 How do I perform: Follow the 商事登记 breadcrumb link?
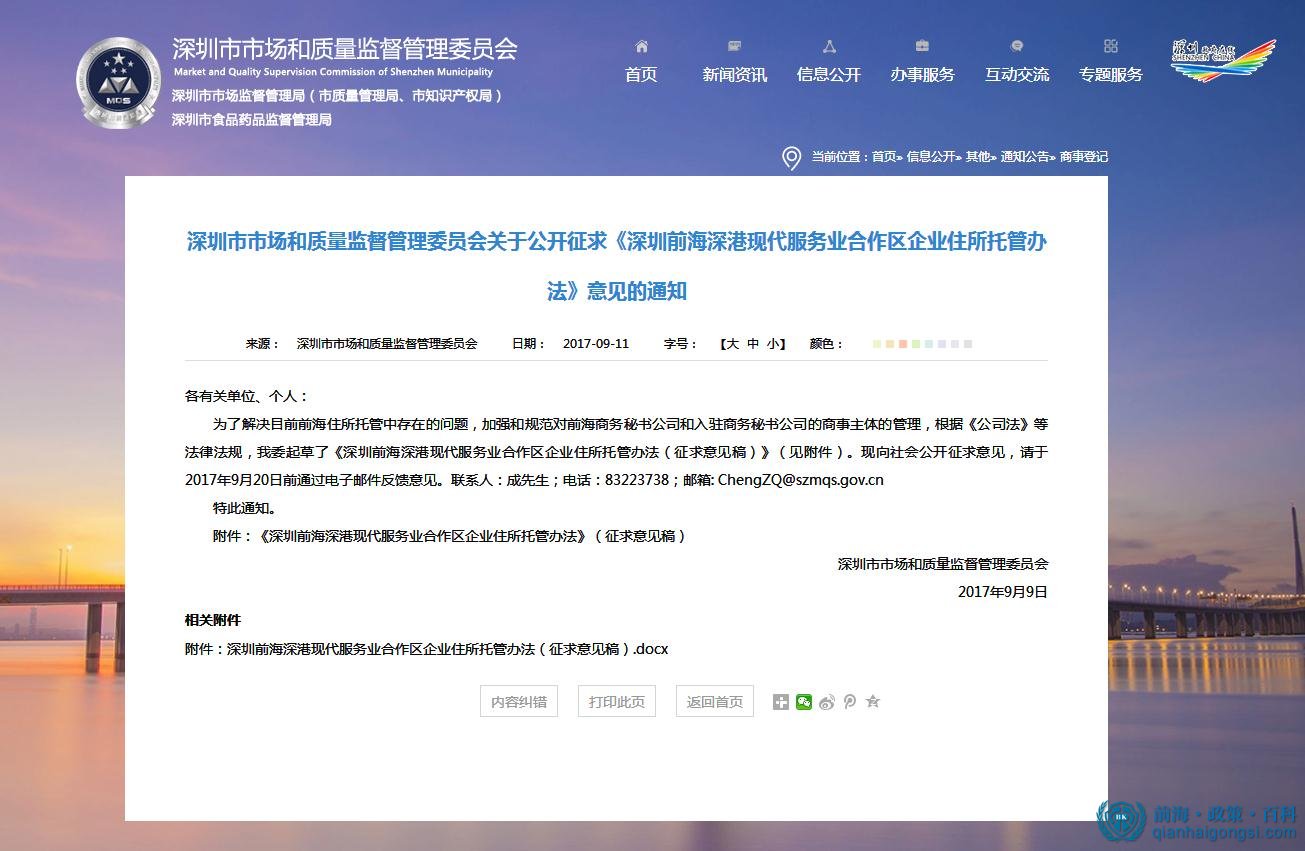click(1084, 157)
